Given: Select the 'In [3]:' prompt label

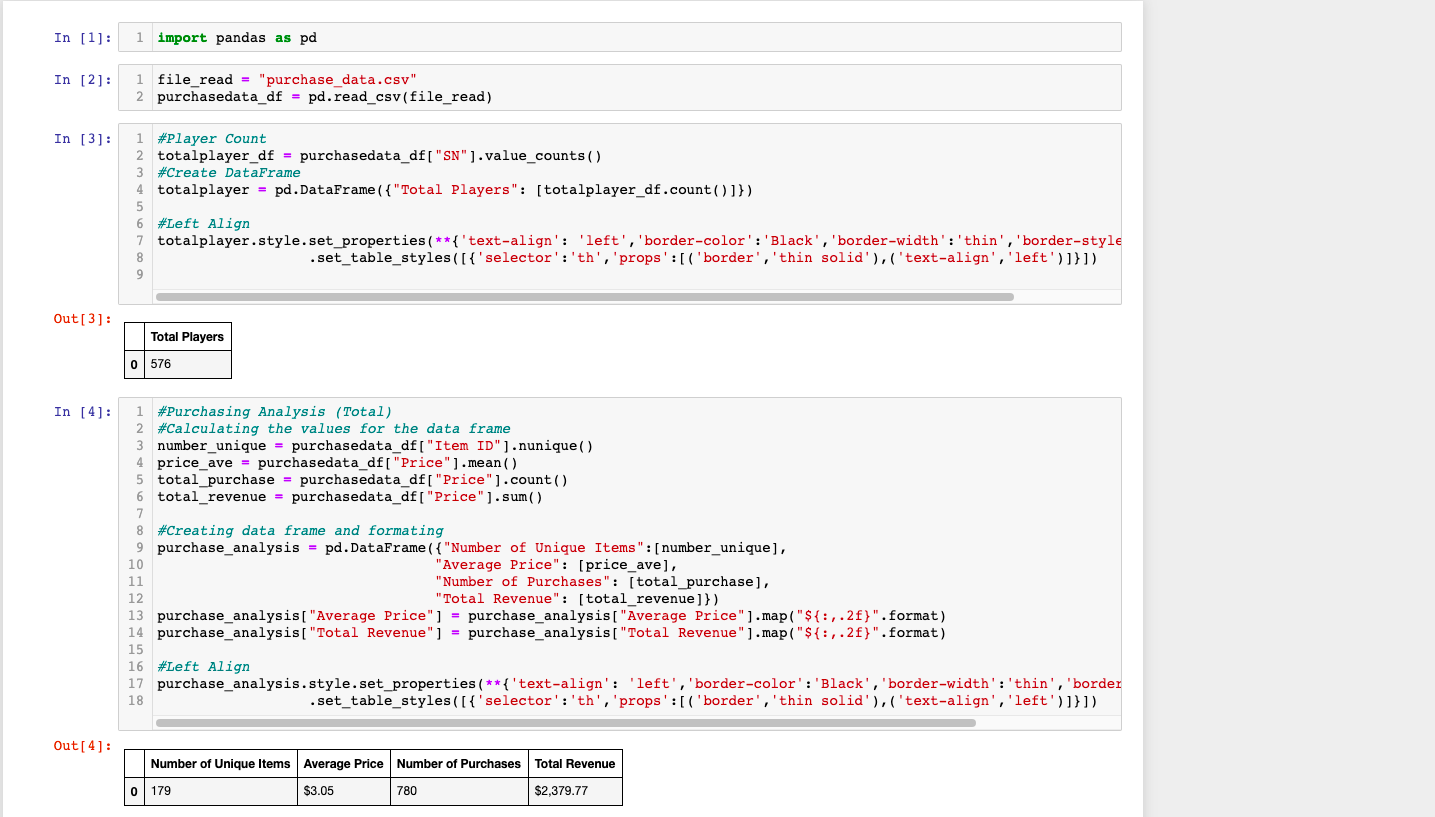Looking at the screenshot, I should pyautogui.click(x=82, y=139).
